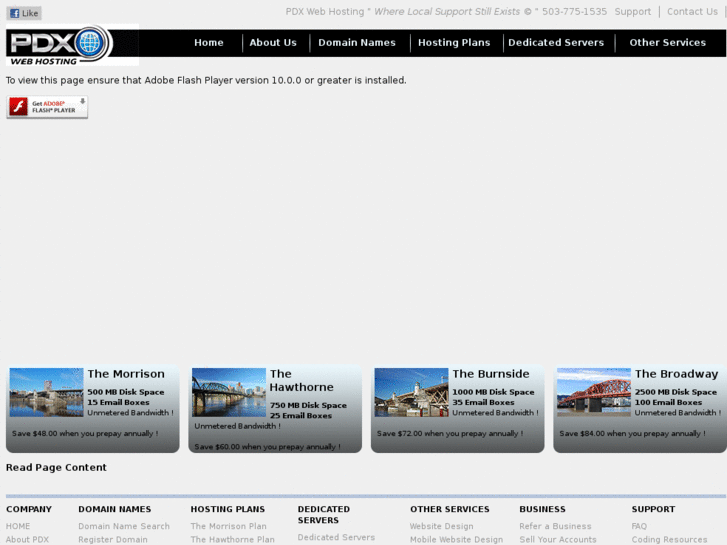Click footer Domain Name Search link
Image resolution: width=727 pixels, height=545 pixels.
point(124,526)
